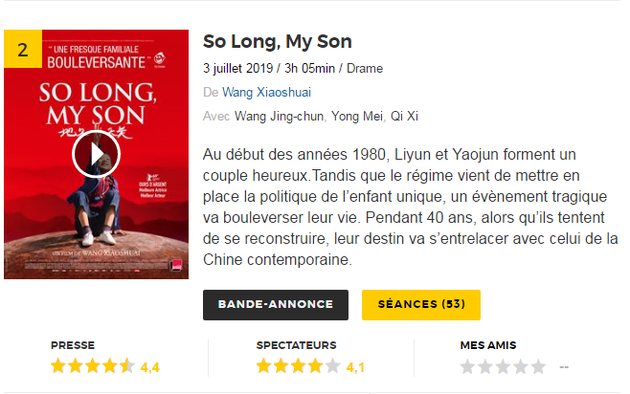The width and height of the screenshot is (630, 394).
Task: Play the trailer from the poster play icon
Action: pos(96,154)
